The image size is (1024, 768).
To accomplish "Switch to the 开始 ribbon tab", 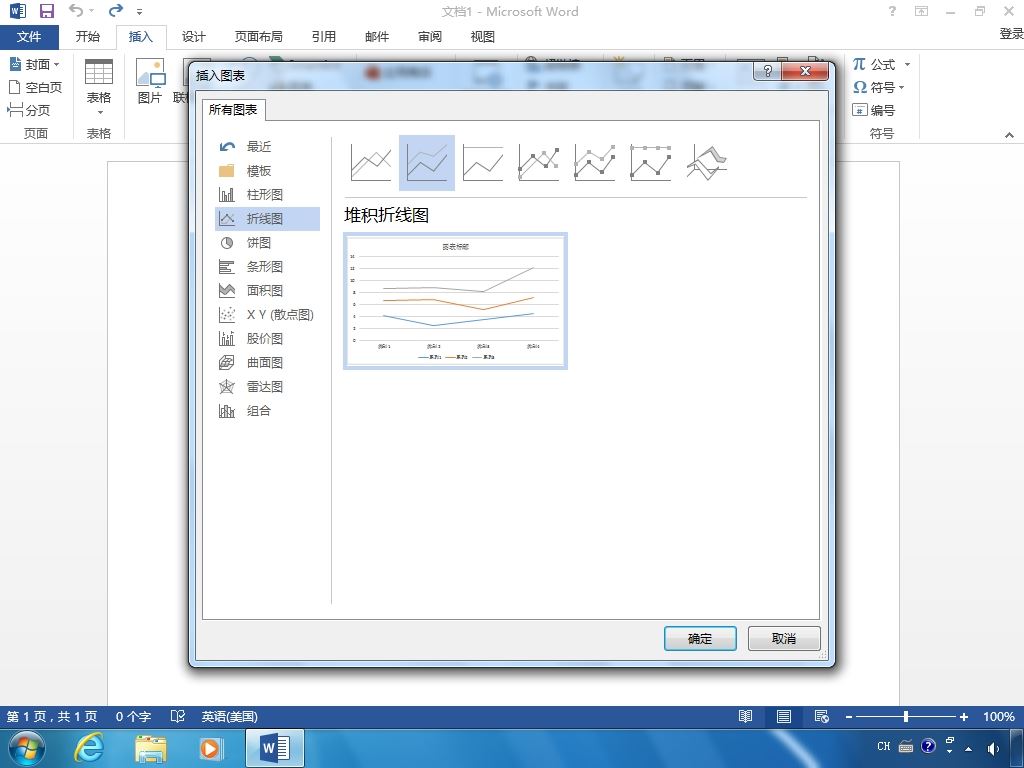I will click(88, 37).
